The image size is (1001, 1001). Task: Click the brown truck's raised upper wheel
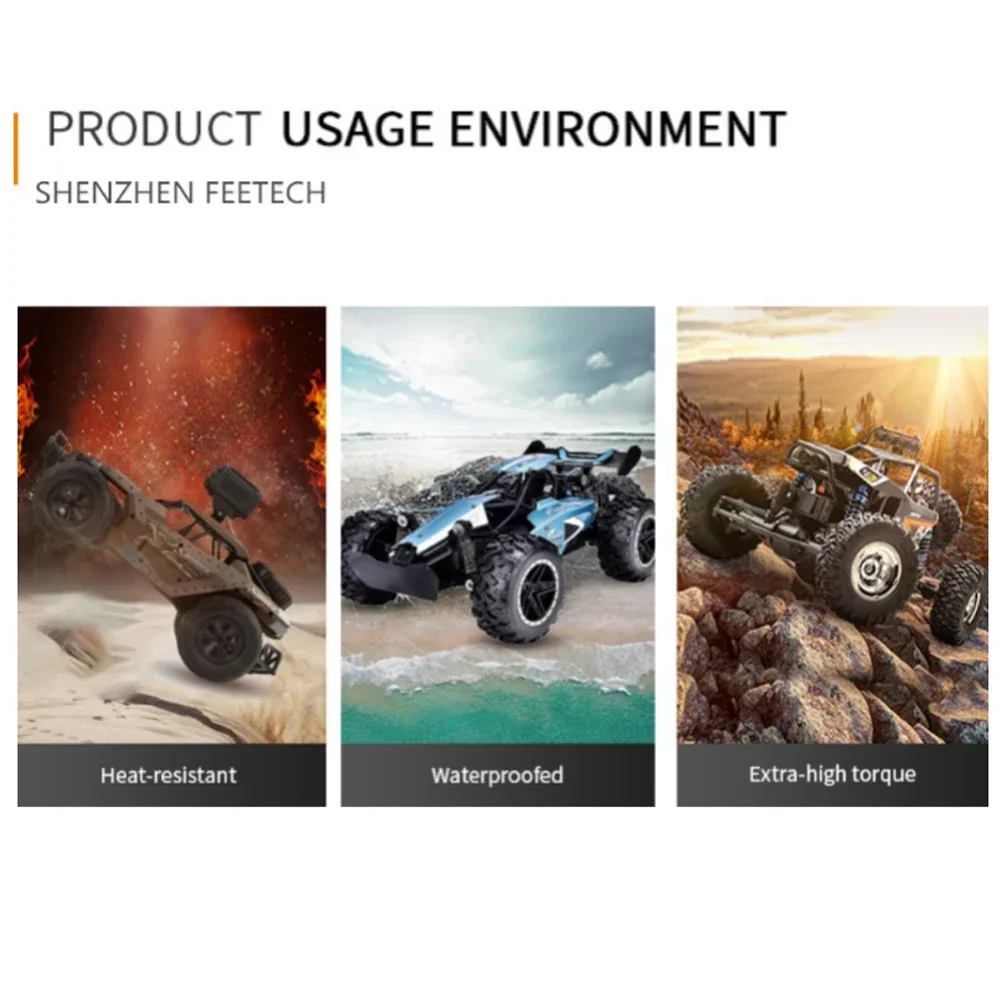[x=72, y=501]
